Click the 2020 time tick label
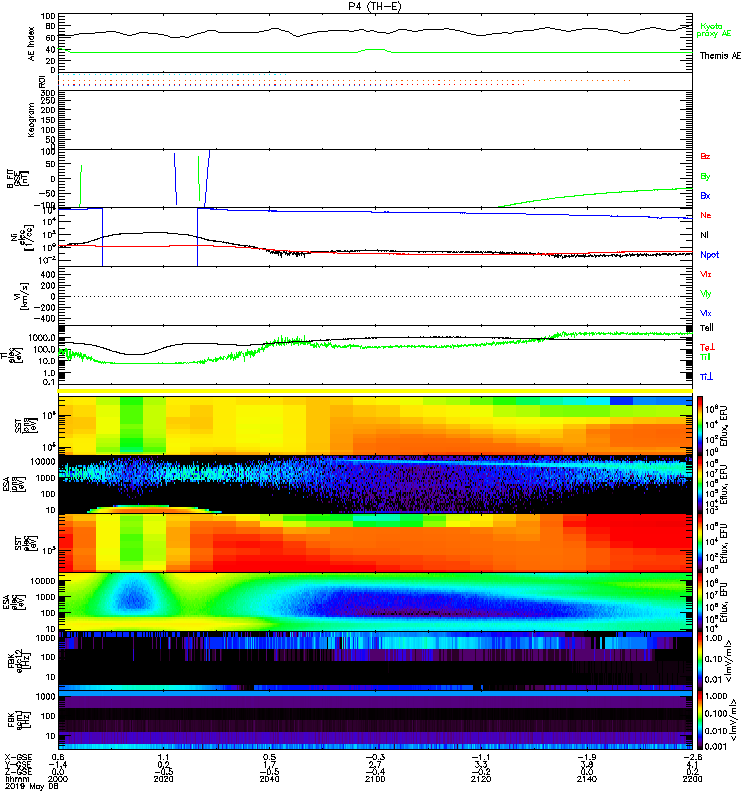 [163, 779]
